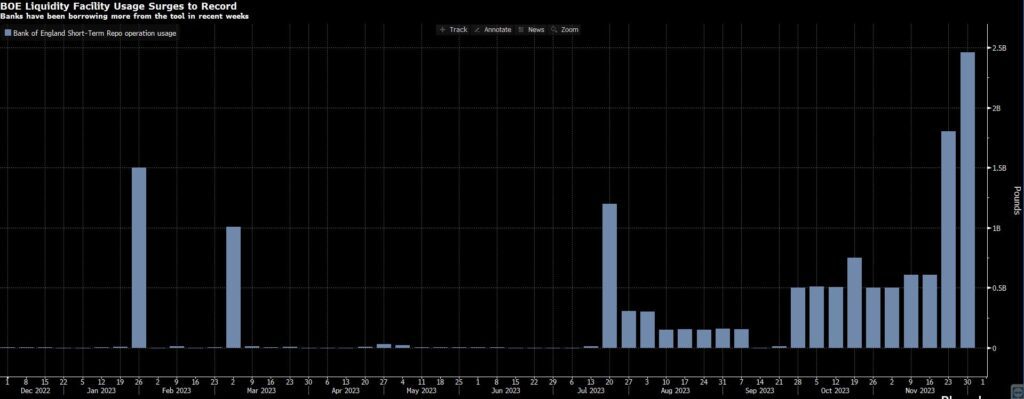Image resolution: width=1024 pixels, height=399 pixels.
Task: Click the Short-Term Repo operation usage legend
Action: [x=95, y=33]
